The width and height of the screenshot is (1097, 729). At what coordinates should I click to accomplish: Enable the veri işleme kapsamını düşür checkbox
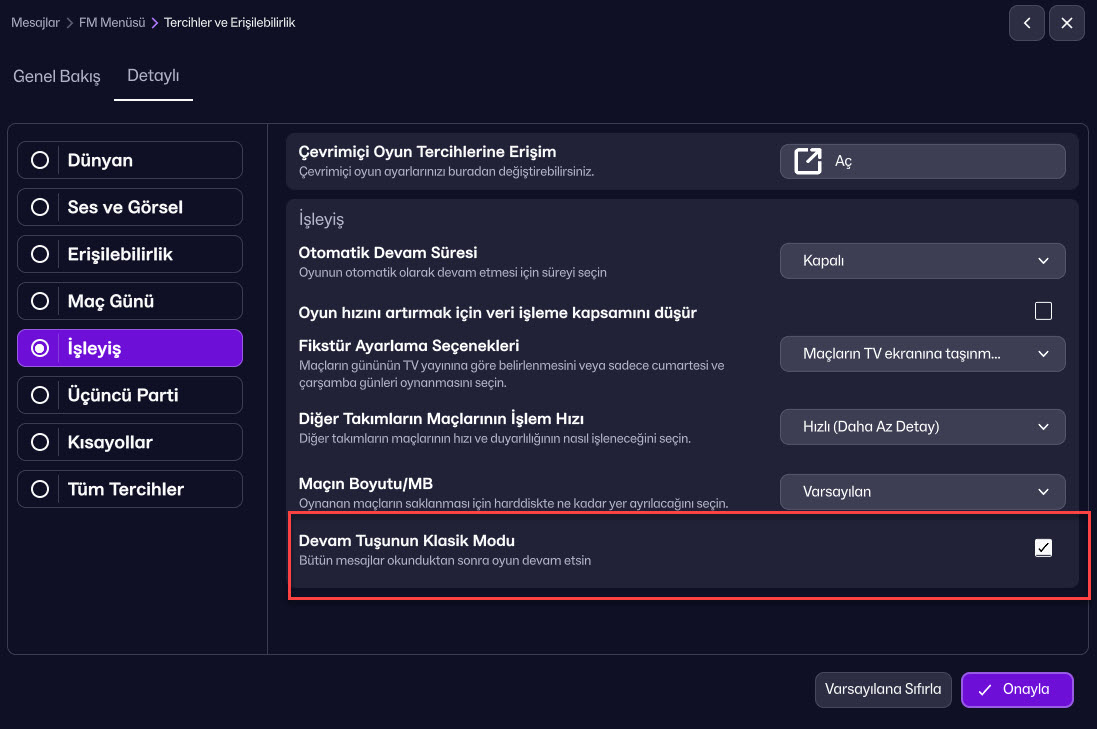(x=1043, y=311)
